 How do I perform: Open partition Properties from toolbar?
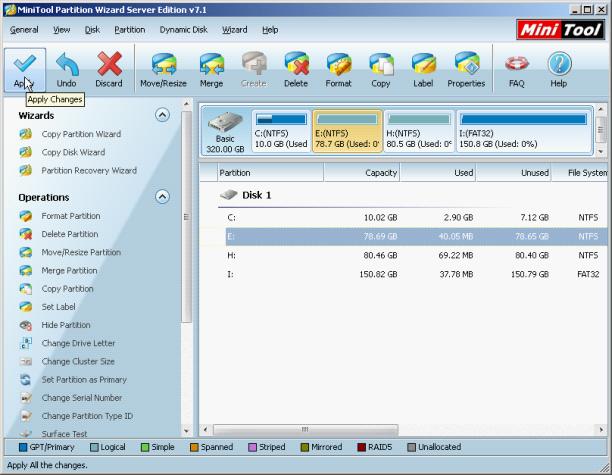point(466,64)
